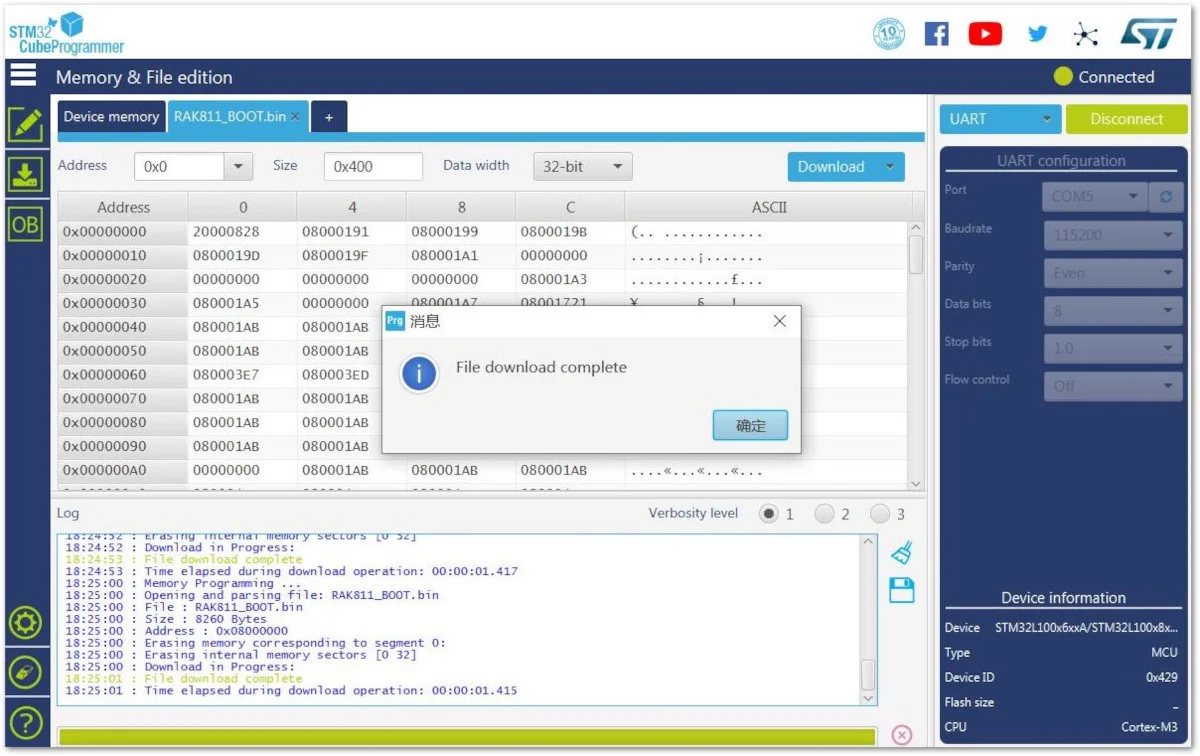
Task: Set verbosity level to 1
Action: (768, 514)
